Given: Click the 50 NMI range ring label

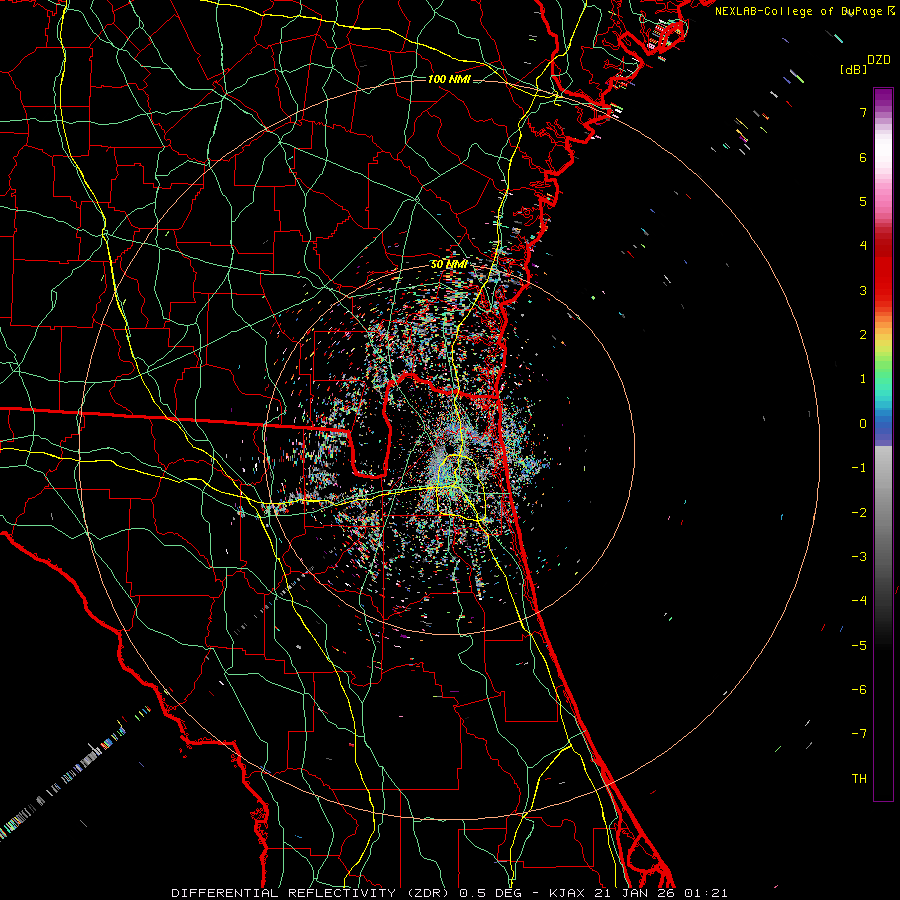Looking at the screenshot, I should [449, 265].
